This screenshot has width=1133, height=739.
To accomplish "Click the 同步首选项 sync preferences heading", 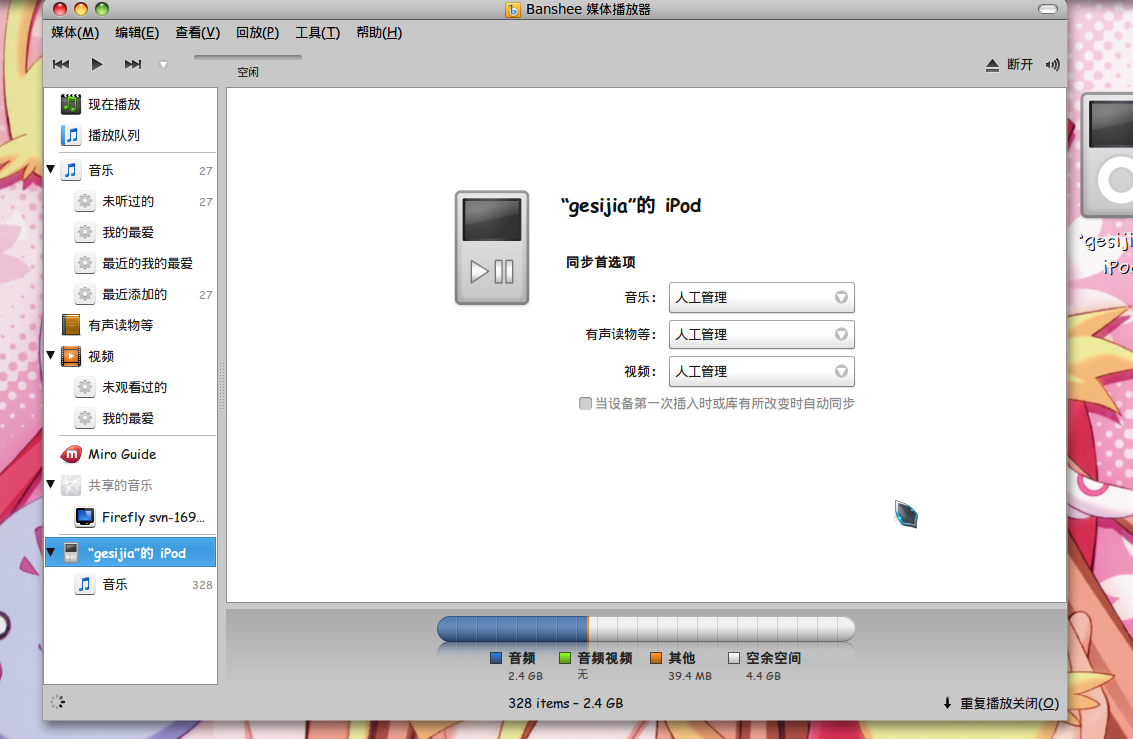I will tap(600, 262).
